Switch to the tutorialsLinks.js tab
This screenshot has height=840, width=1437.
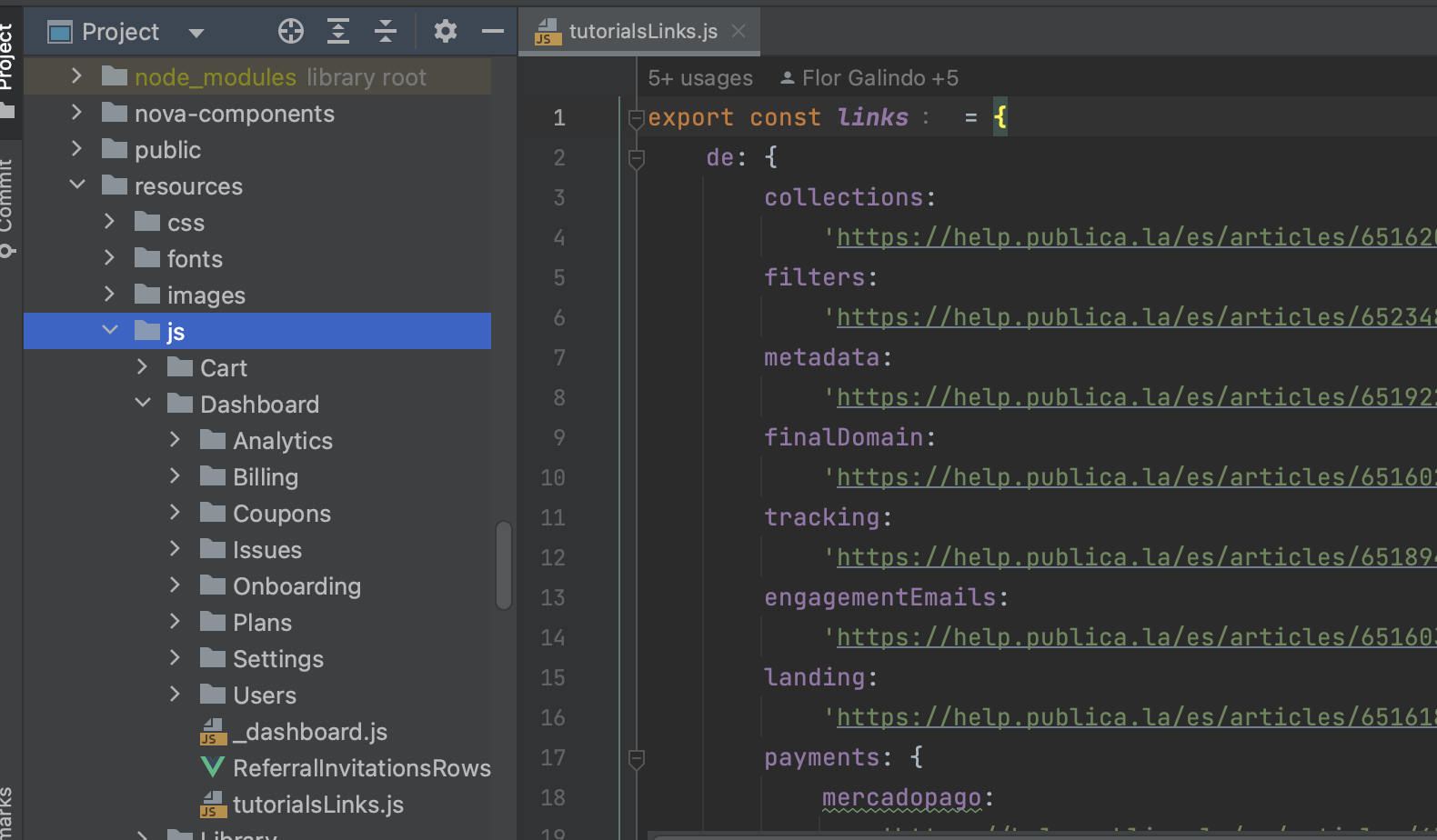pyautogui.click(x=642, y=32)
